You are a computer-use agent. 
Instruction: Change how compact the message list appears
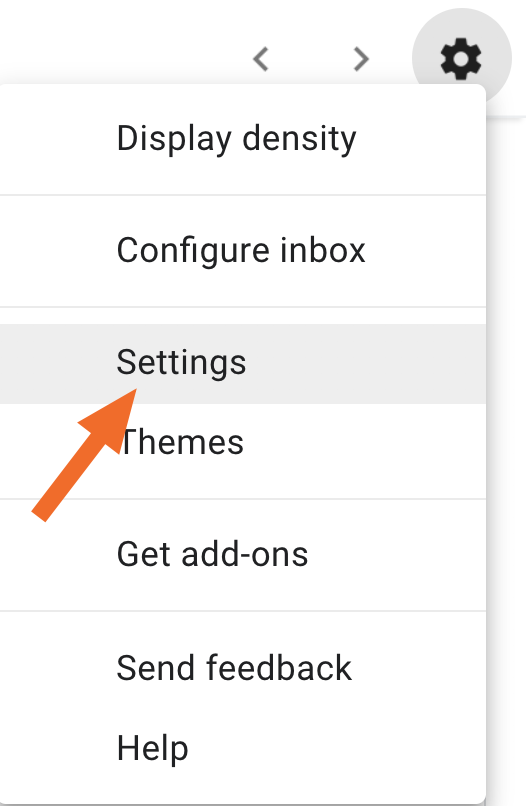tap(245, 139)
